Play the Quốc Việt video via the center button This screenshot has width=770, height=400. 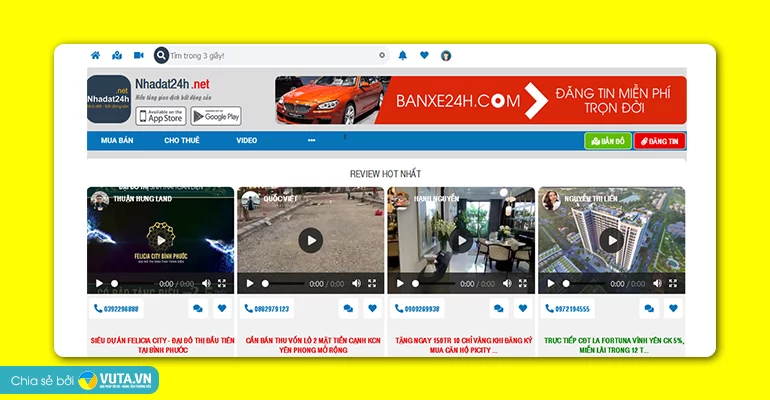pyautogui.click(x=311, y=240)
